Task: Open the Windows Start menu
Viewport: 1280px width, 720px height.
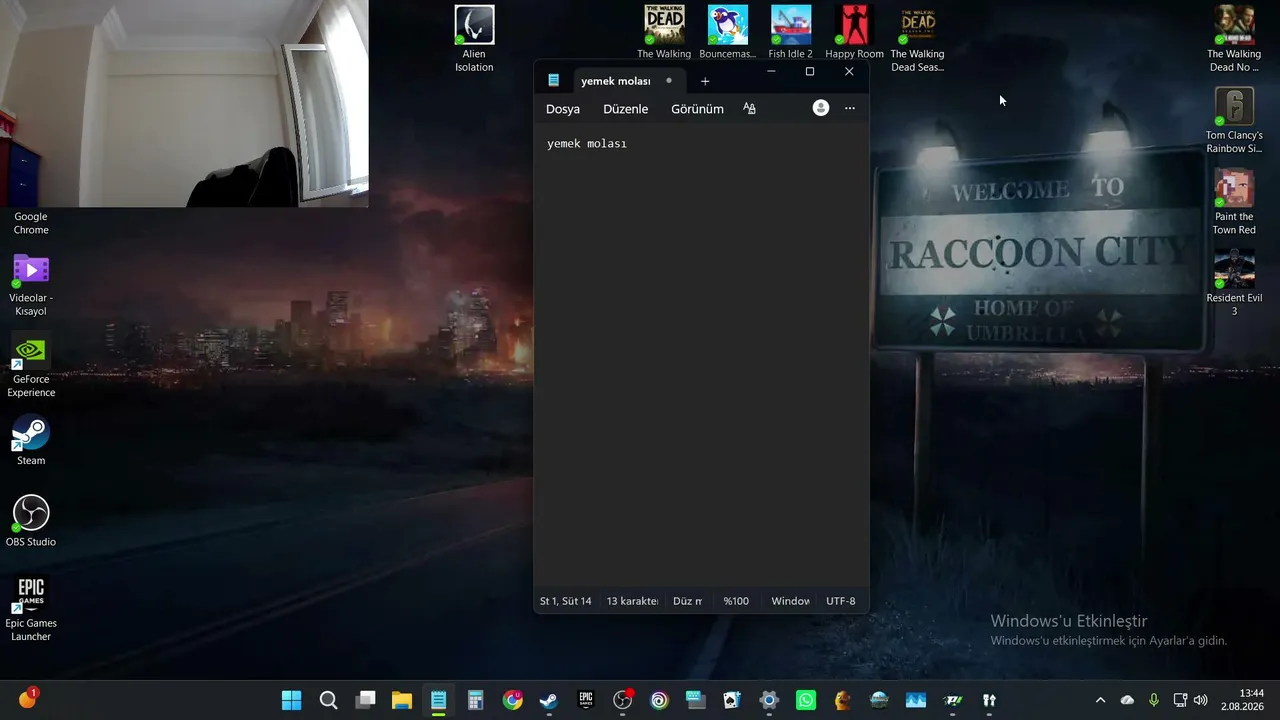Action: 292,700
